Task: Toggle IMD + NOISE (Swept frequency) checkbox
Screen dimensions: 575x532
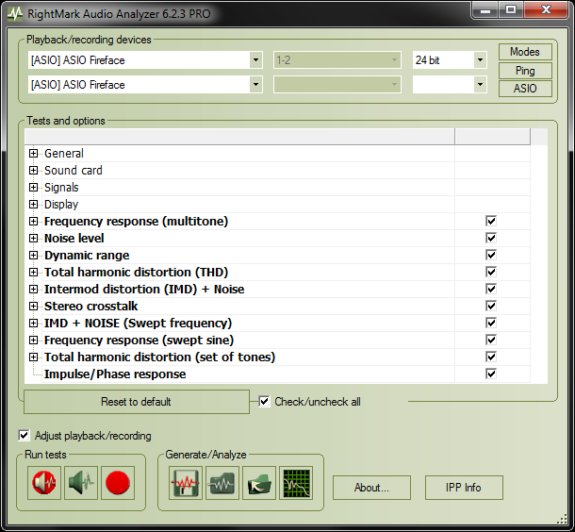Action: point(491,323)
